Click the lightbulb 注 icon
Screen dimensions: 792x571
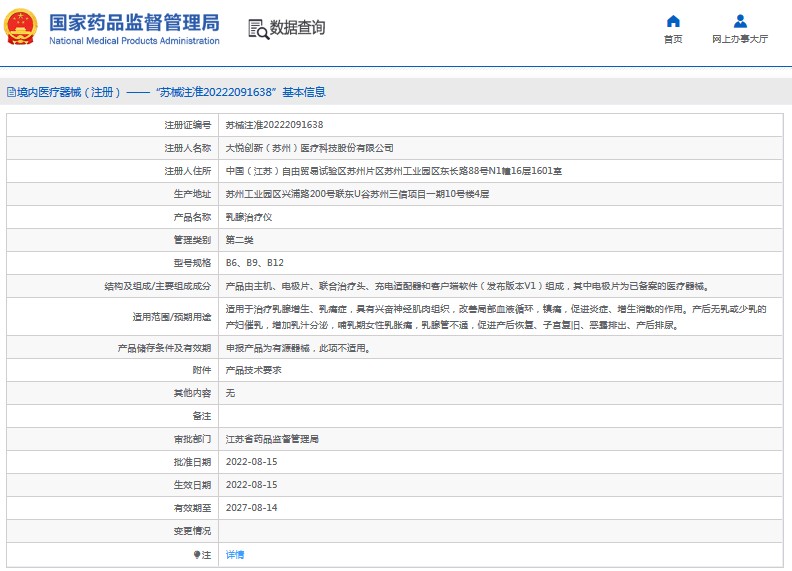coord(197,555)
